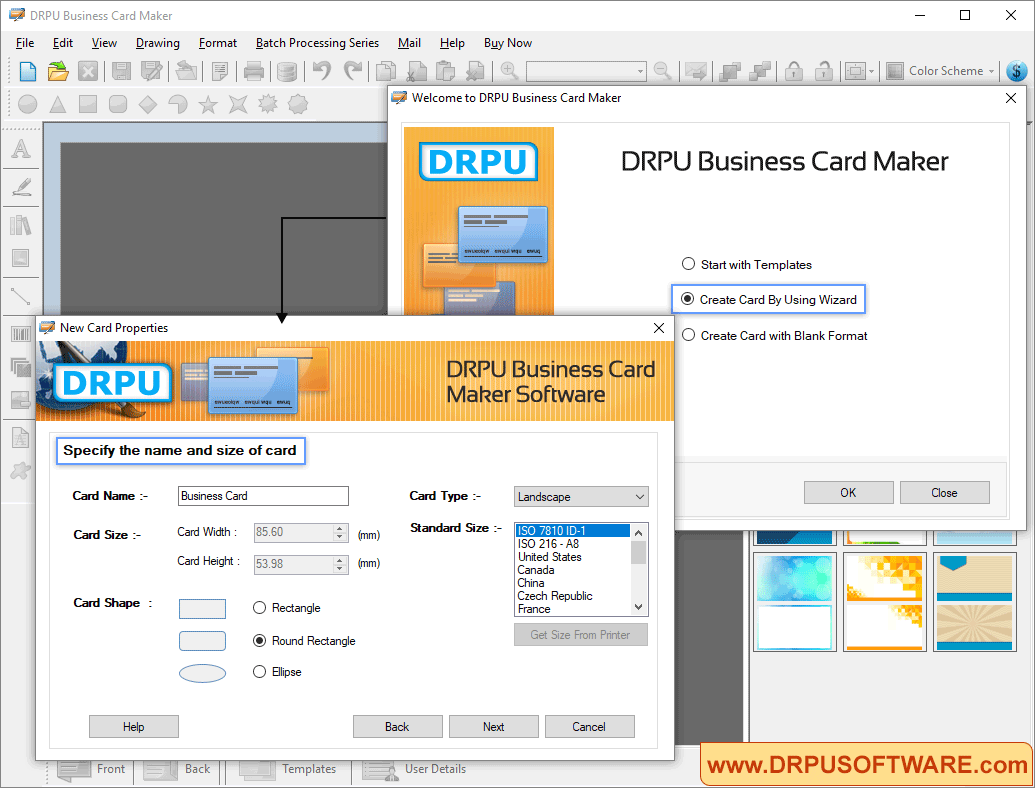The width and height of the screenshot is (1035, 788).
Task: Select the five-point Star shape tool
Action: 208,104
